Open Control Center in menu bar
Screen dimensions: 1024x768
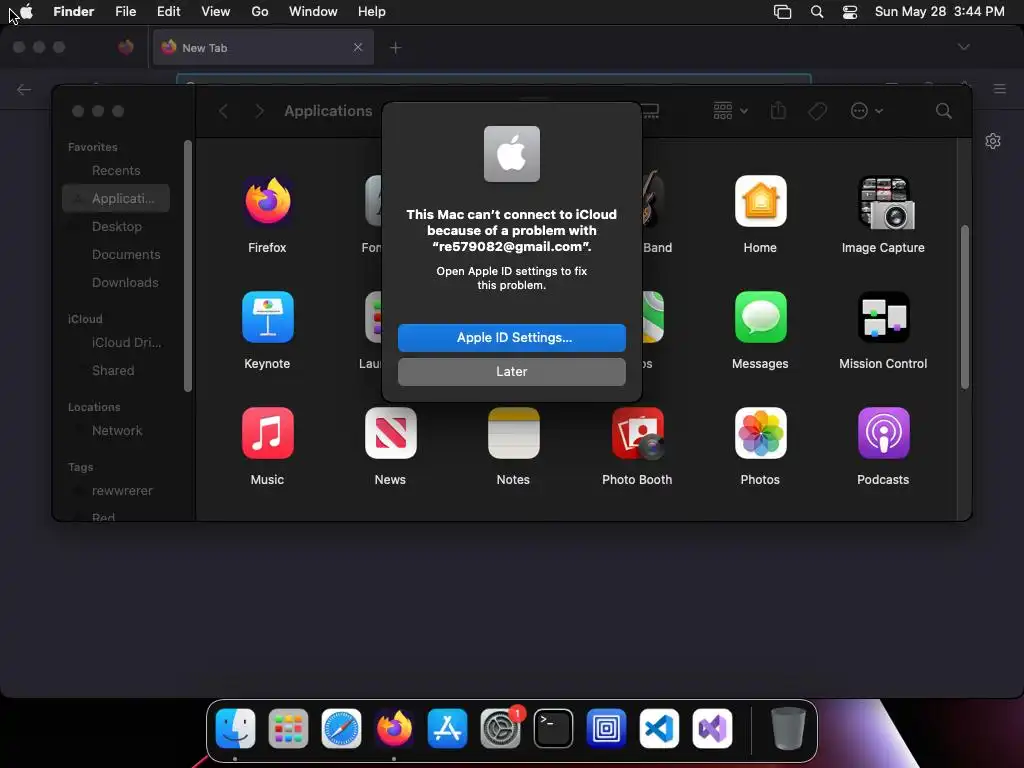[850, 12]
